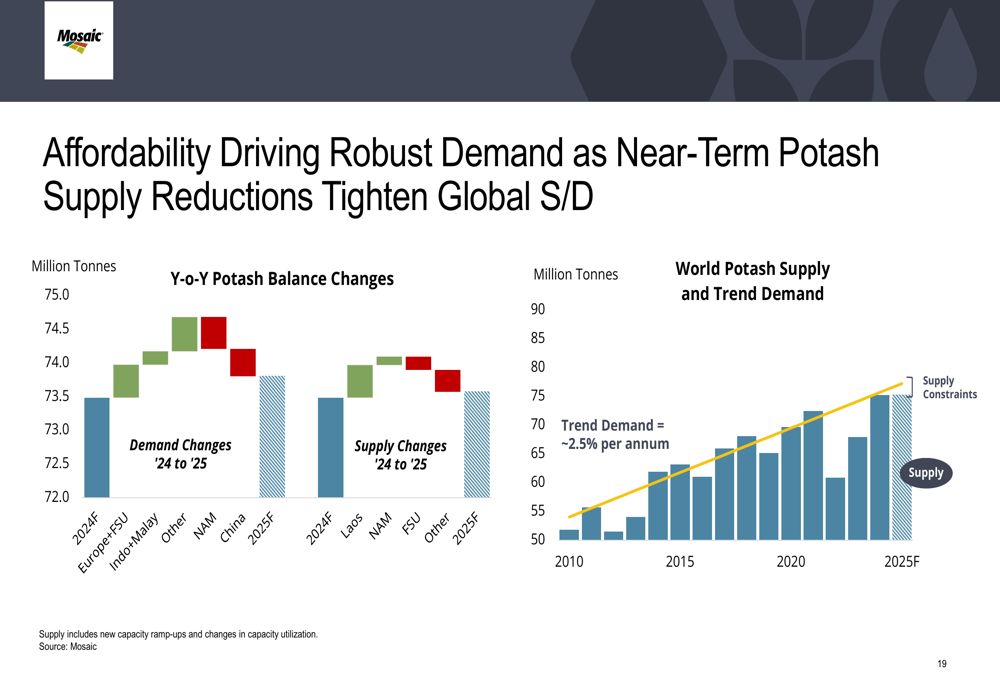This screenshot has width=1000, height=685.
Task: Click the 'Supply Changes '24 to '25' label
Action: [401, 455]
